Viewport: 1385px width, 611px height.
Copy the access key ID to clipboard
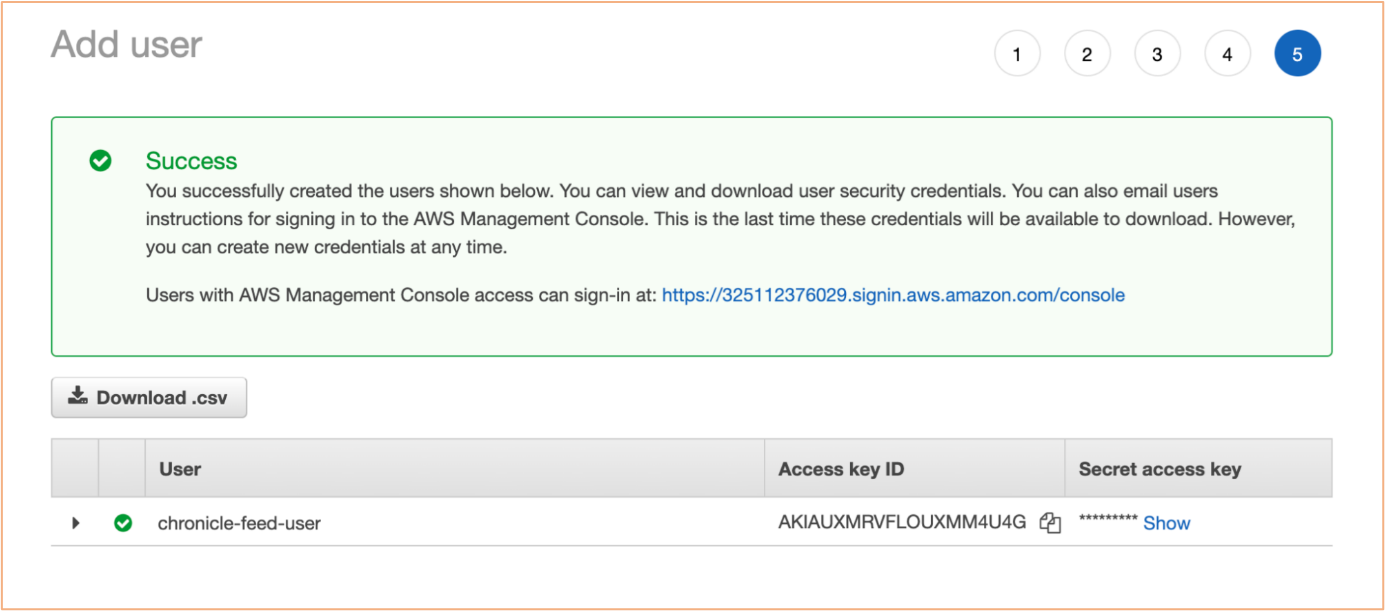(x=1050, y=523)
